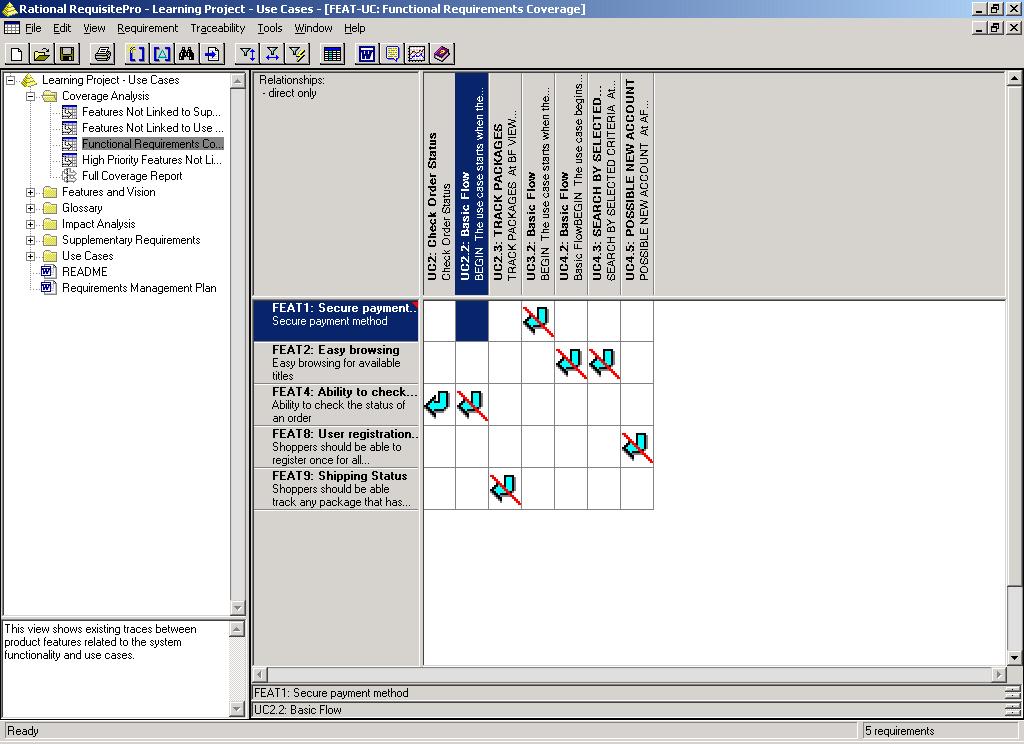Expand the Features and Vision folder
This screenshot has height=744, width=1024.
click(30, 192)
